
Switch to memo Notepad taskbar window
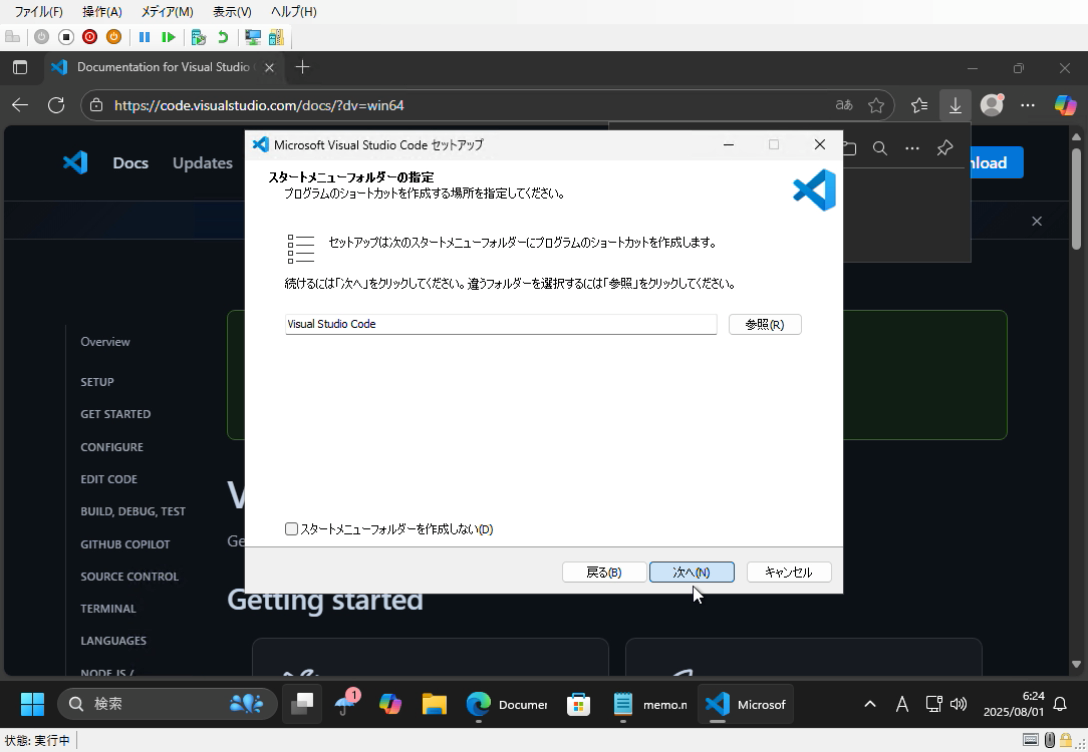[649, 704]
